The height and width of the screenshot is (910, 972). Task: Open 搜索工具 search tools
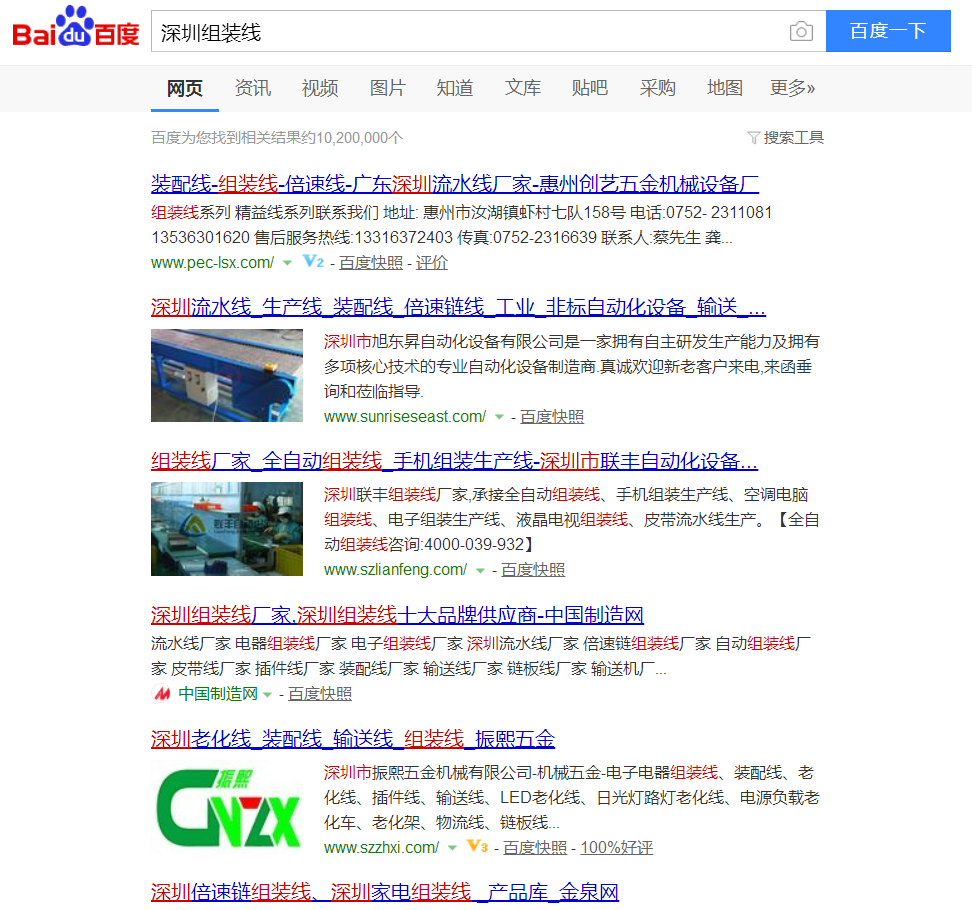pos(793,138)
